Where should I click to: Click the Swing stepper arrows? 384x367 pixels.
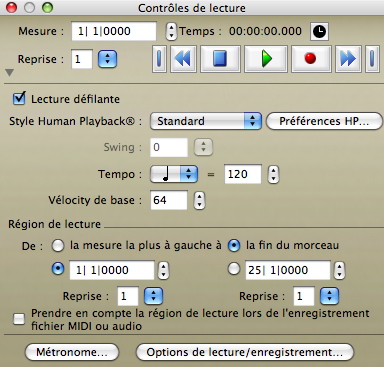(x=203, y=147)
